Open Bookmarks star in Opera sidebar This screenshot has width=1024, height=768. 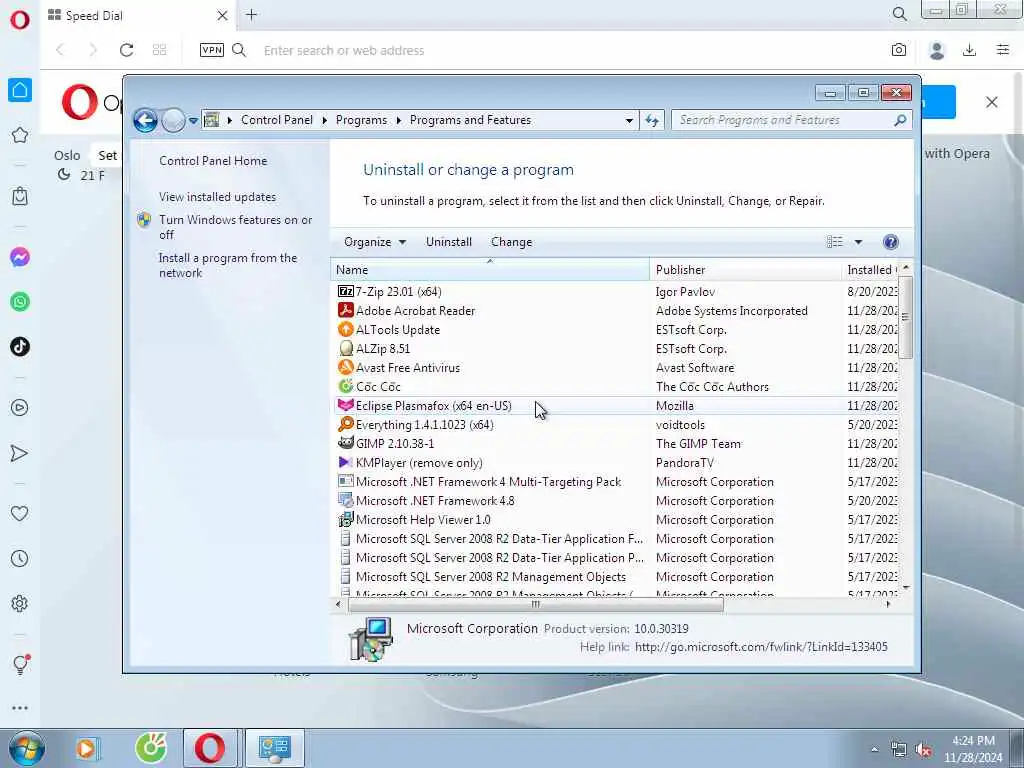(x=20, y=135)
